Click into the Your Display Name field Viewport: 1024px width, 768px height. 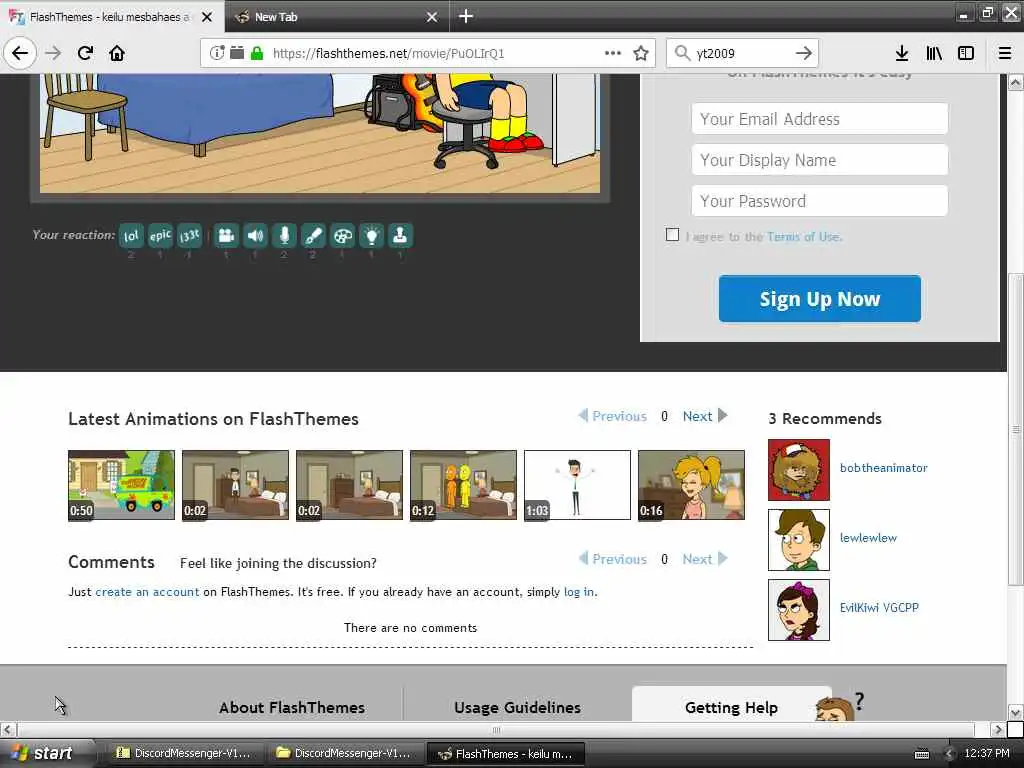[820, 160]
